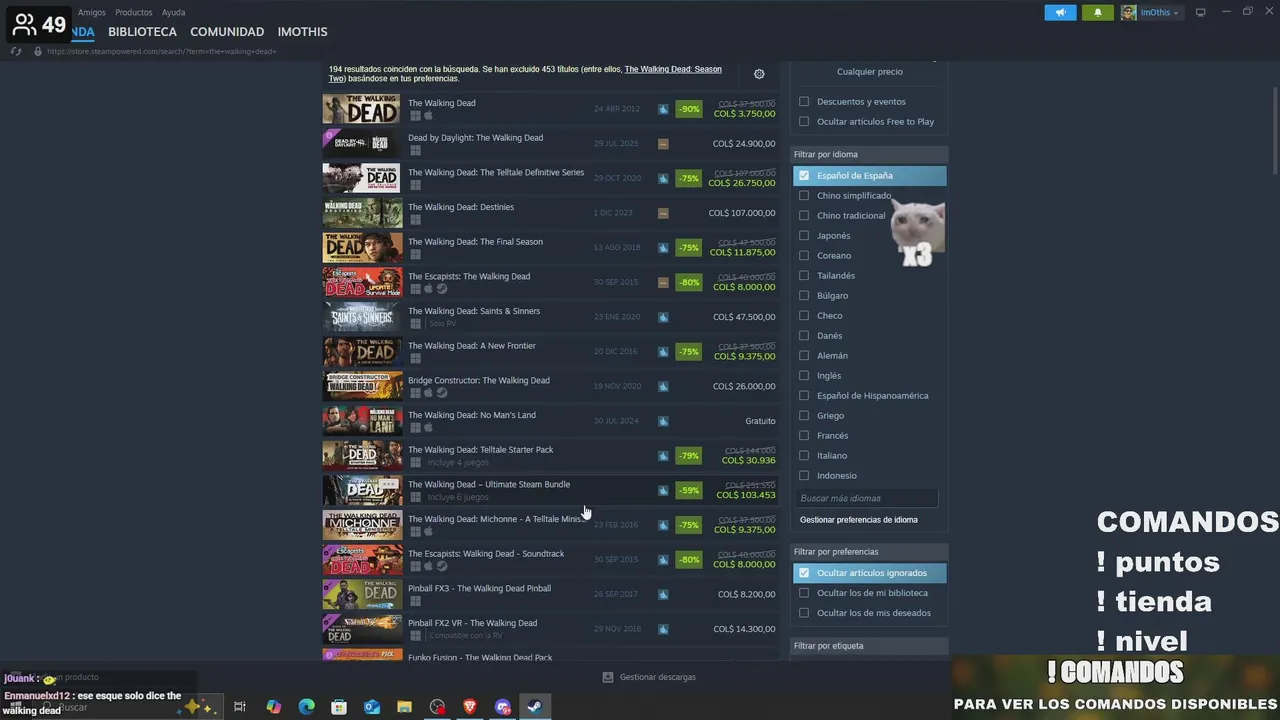The height and width of the screenshot is (720, 1280).
Task: Enable Descuentos y eventos filter
Action: coord(804,101)
